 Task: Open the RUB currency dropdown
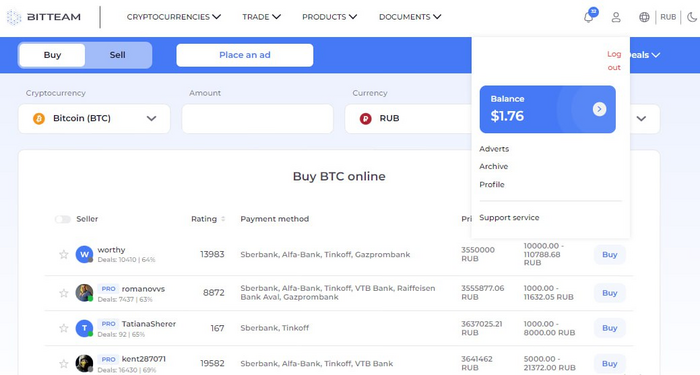click(x=408, y=119)
